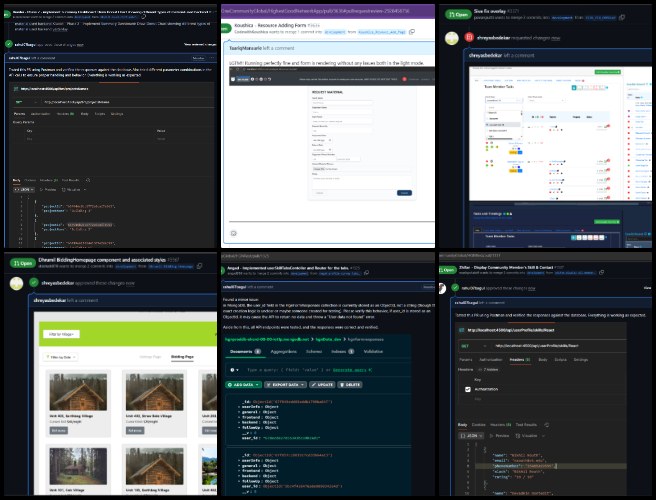Switch to the Aggregations tab in MongoDB
This screenshot has height=500, width=656.
pyautogui.click(x=284, y=351)
